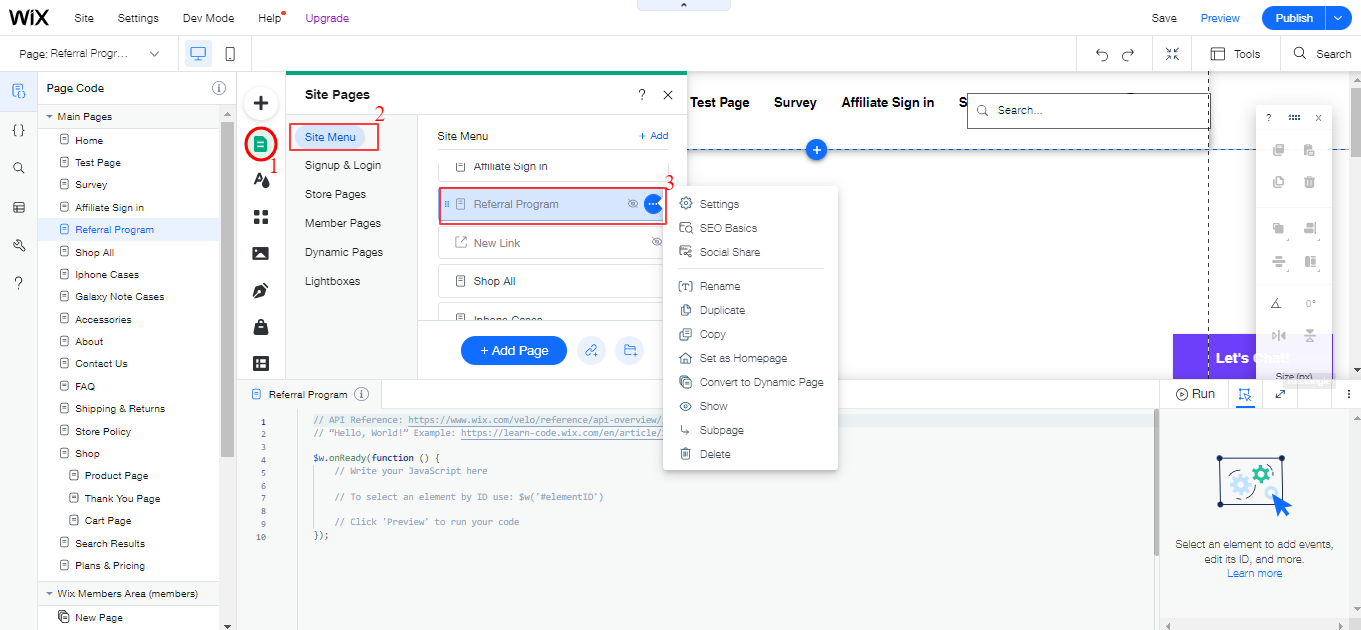The height and width of the screenshot is (630, 1361).
Task: Click the undo arrow
Action: pyautogui.click(x=1102, y=54)
